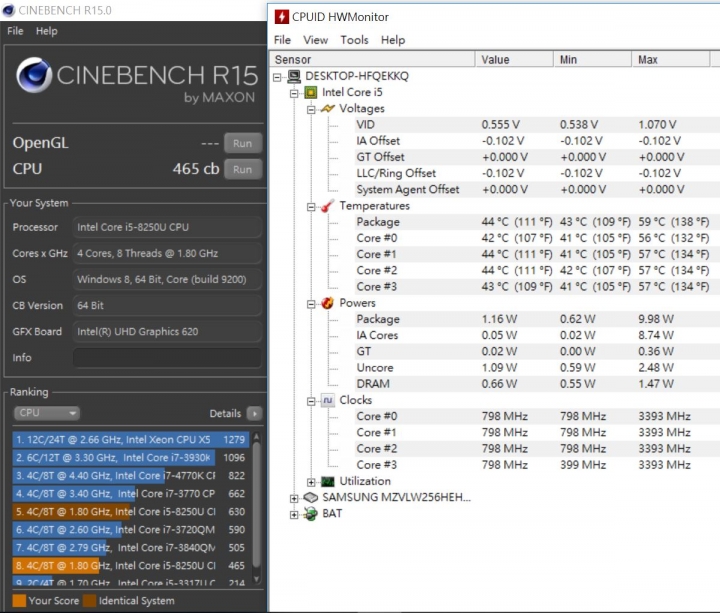Click the ranking Details arrow button

pyautogui.click(x=254, y=414)
